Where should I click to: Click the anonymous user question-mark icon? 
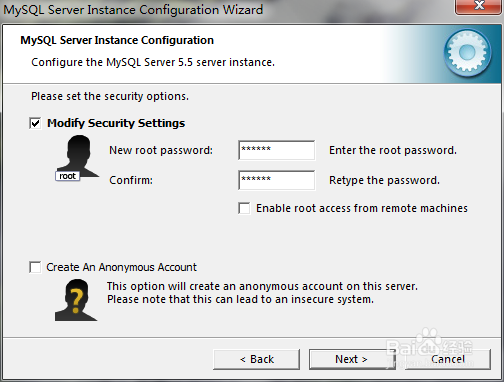coord(76,300)
